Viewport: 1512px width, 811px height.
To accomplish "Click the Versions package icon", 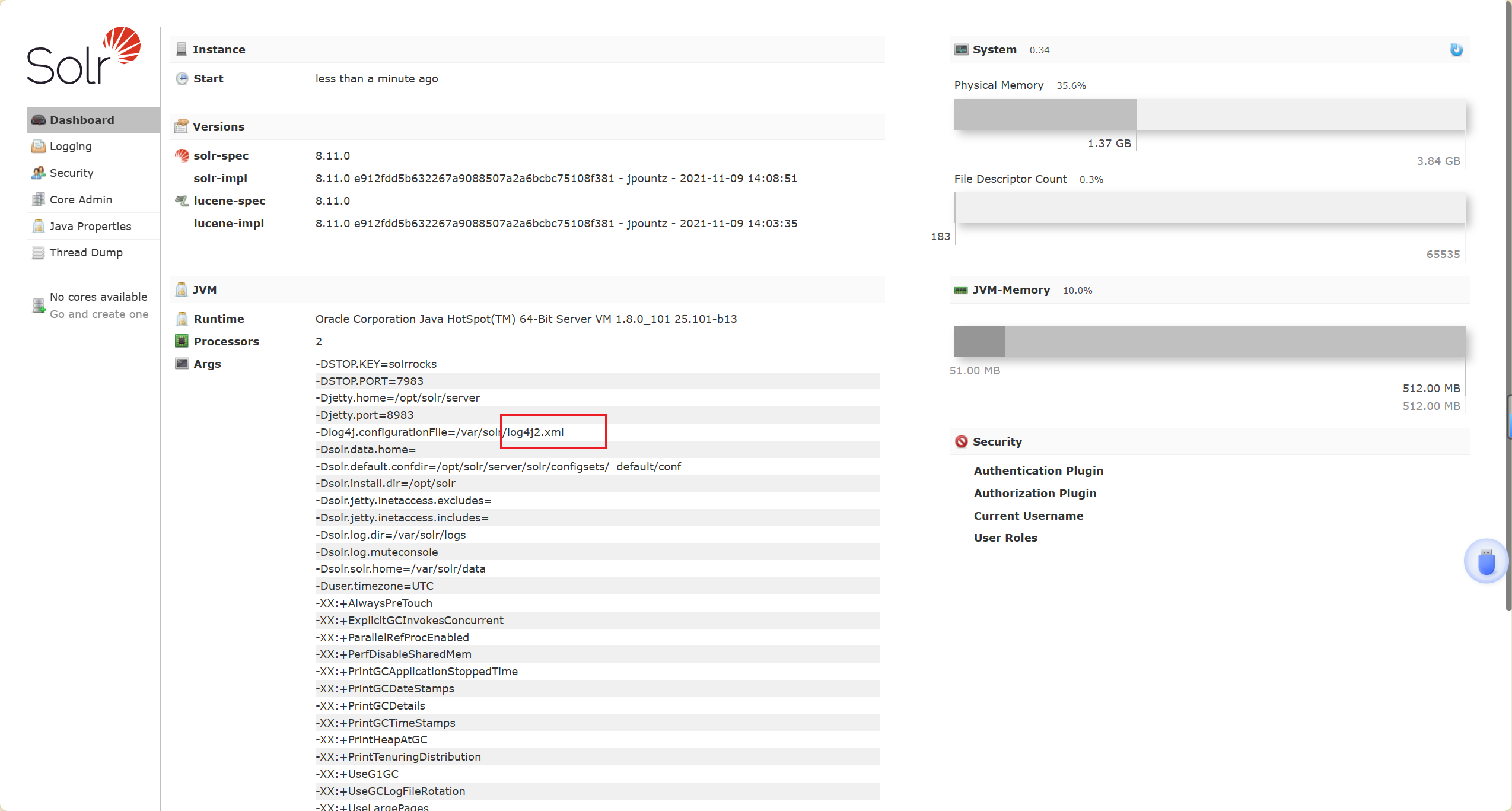I will pyautogui.click(x=181, y=126).
